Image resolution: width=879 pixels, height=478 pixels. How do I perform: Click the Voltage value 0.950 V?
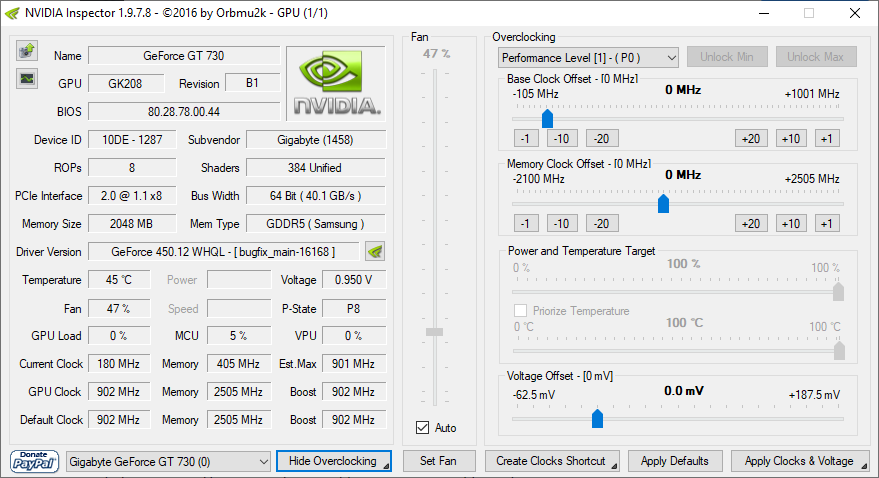point(354,280)
